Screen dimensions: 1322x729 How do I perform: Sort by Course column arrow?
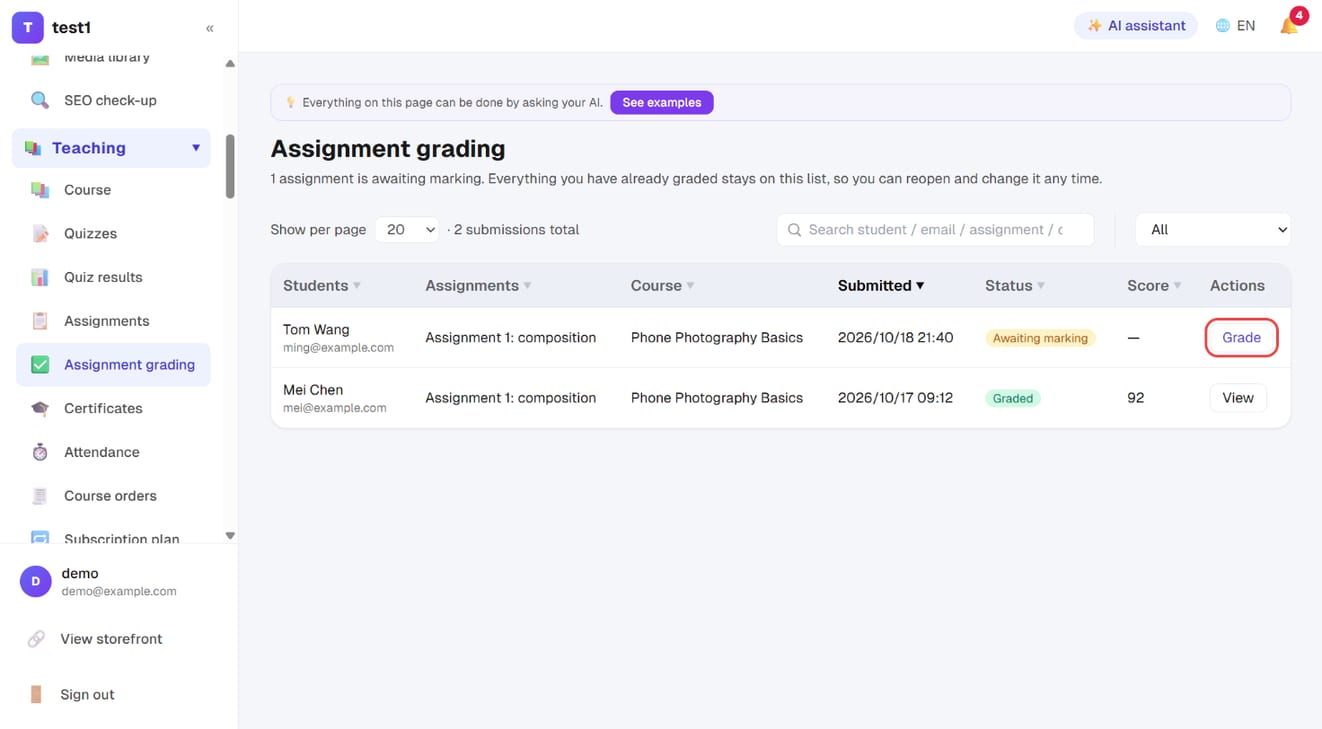690,286
